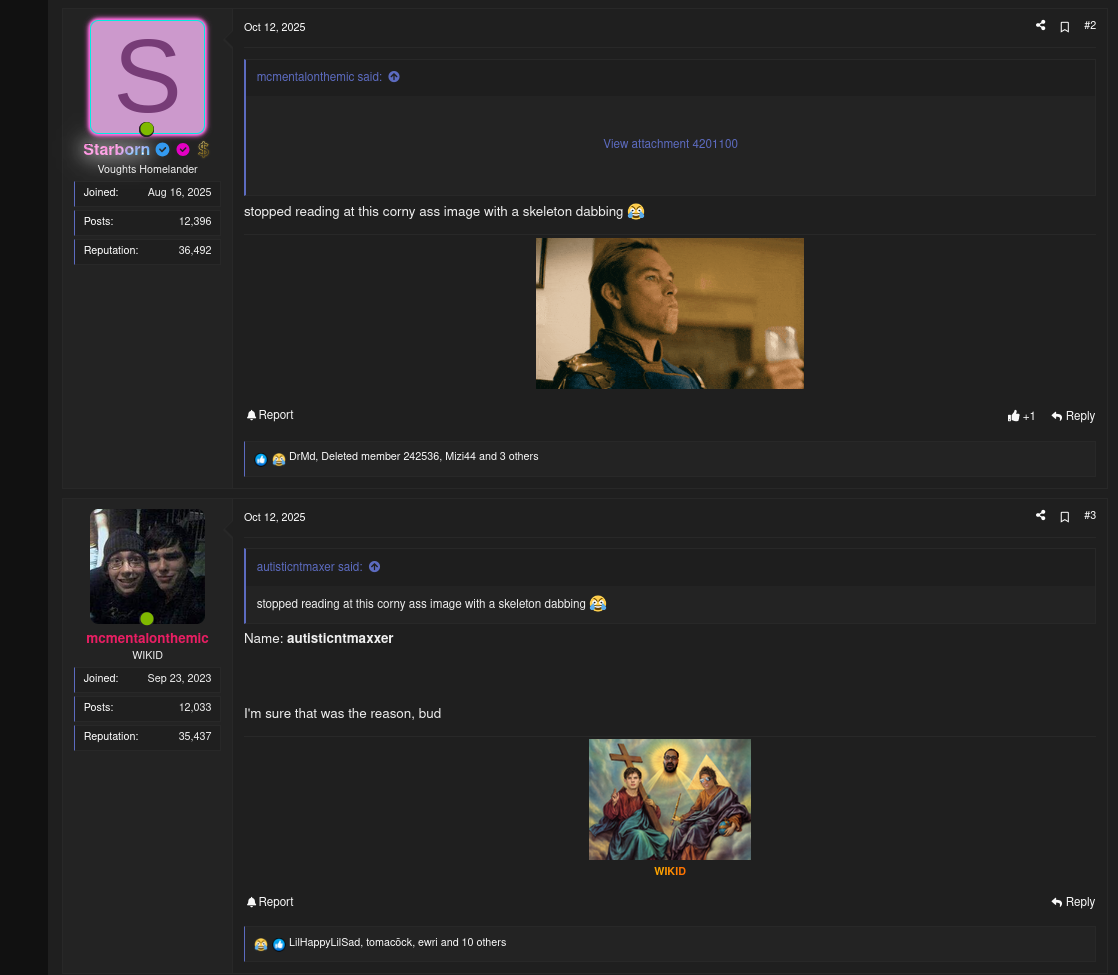Like post #2 with +1 thumbs up
Viewport: 1118px width, 975px height.
[x=1021, y=417]
